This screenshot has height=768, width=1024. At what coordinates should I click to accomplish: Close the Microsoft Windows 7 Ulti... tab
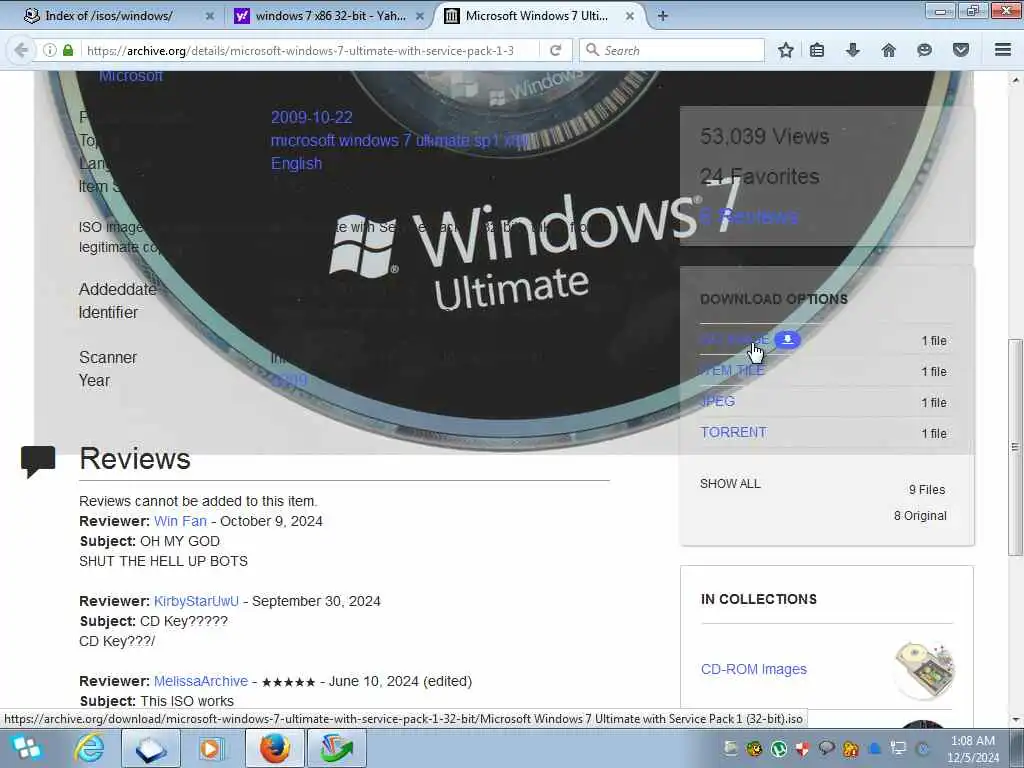(x=630, y=16)
